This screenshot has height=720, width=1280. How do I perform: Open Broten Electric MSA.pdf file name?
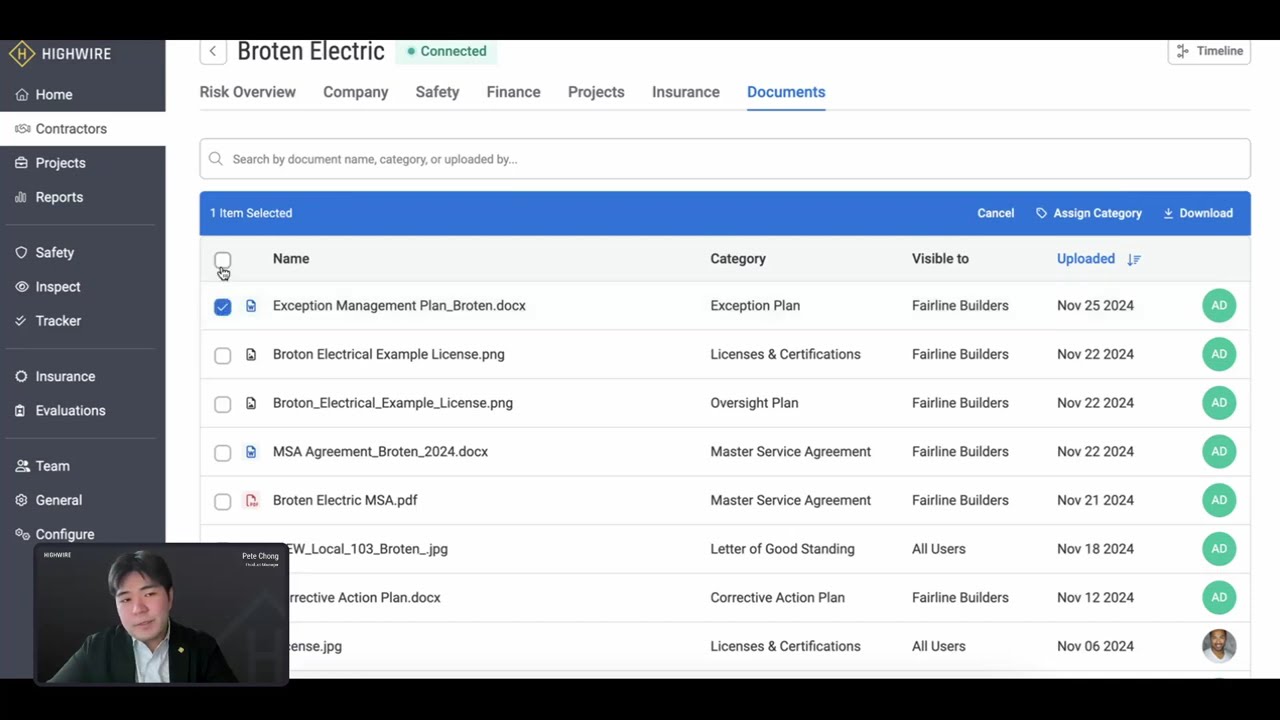(345, 500)
